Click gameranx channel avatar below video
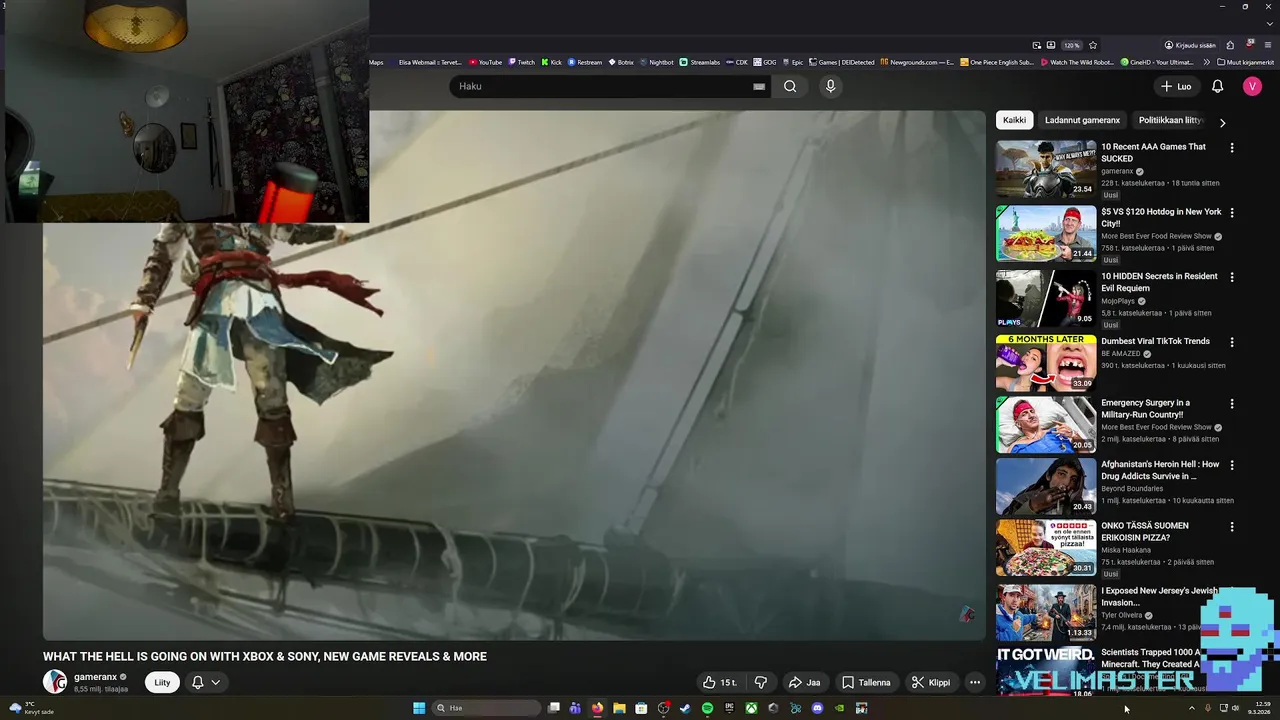The image size is (1280, 720). [x=55, y=682]
